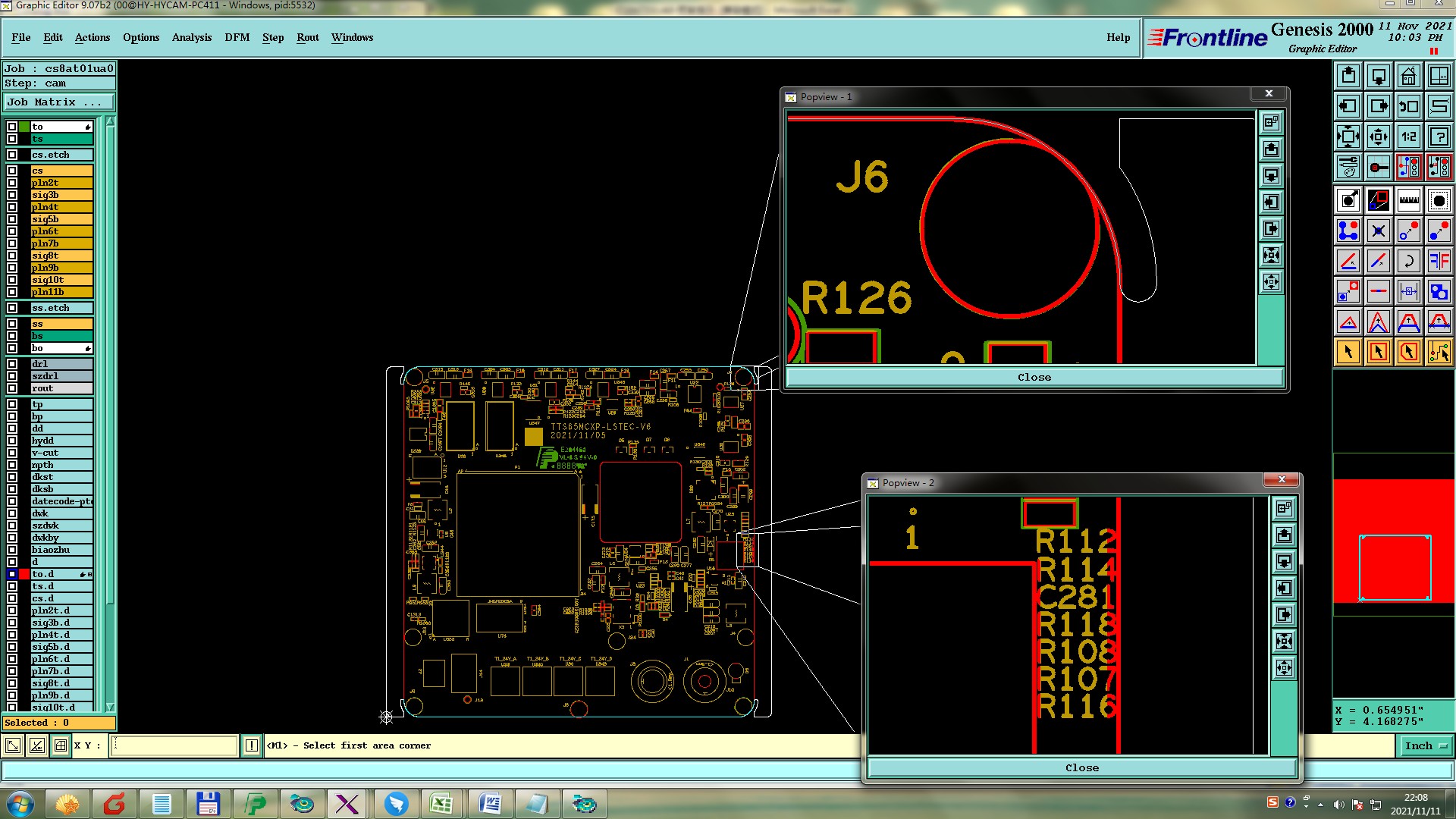Viewport: 1456px width, 819px height.
Task: Click the zoom out expand-arrows icon
Action: pos(1348,136)
